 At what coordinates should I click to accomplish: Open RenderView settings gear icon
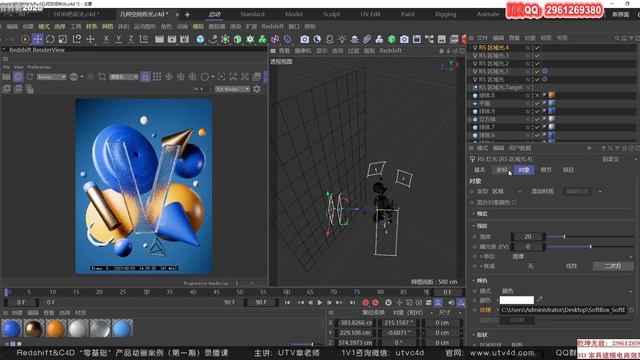pos(257,89)
